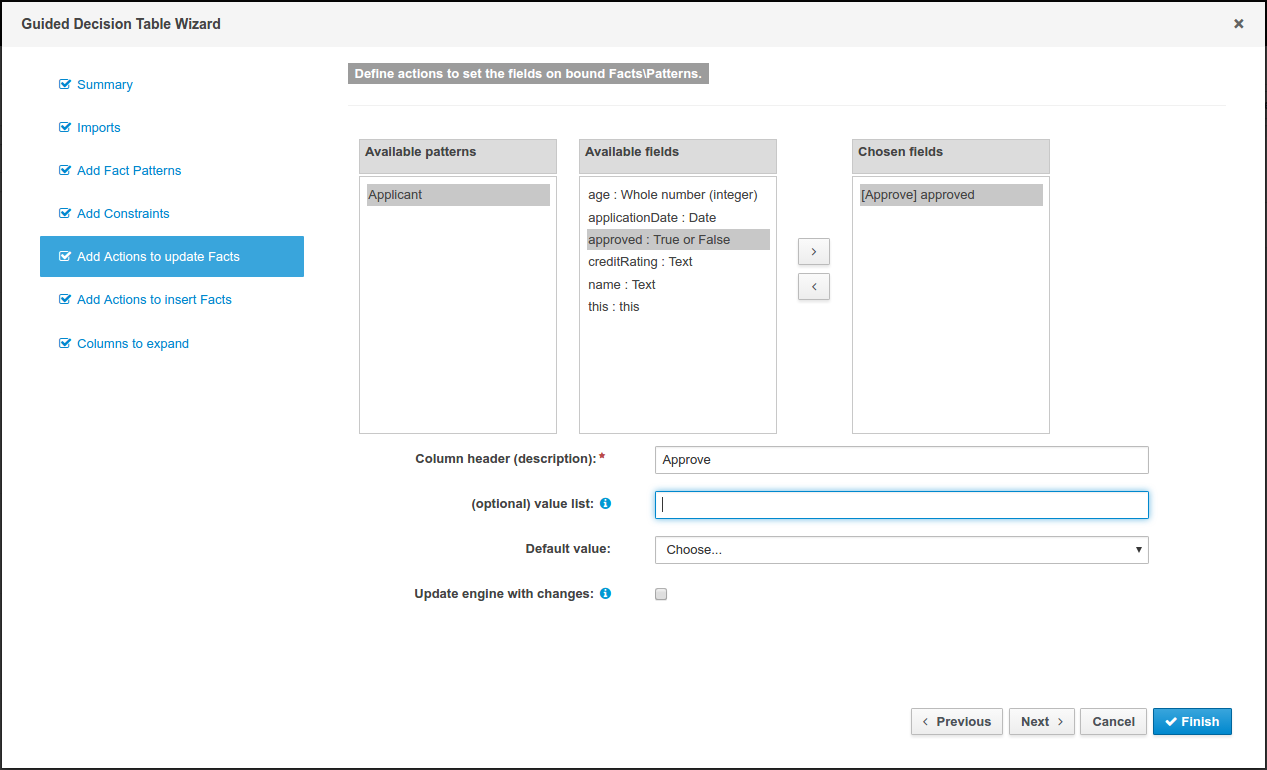Image resolution: width=1267 pixels, height=770 pixels.
Task: Close the Guided Decision Table Wizard dialog
Action: click(1238, 24)
